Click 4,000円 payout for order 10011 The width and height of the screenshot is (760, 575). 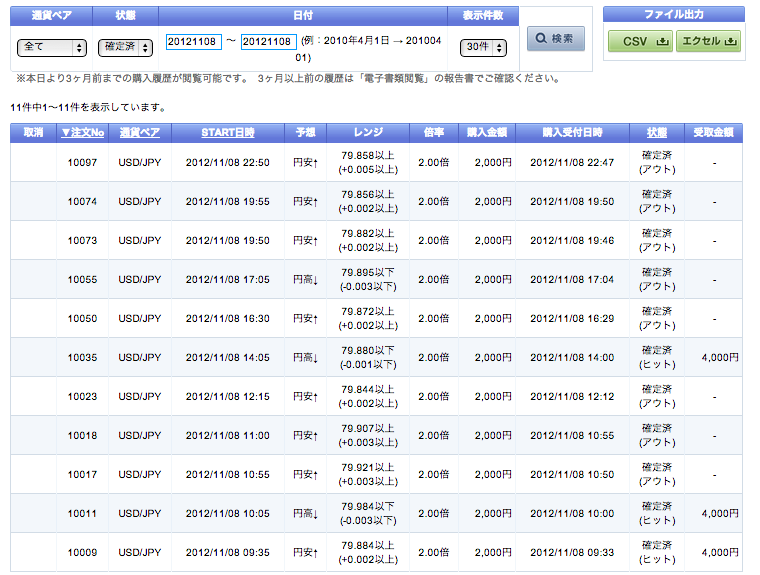(720, 514)
